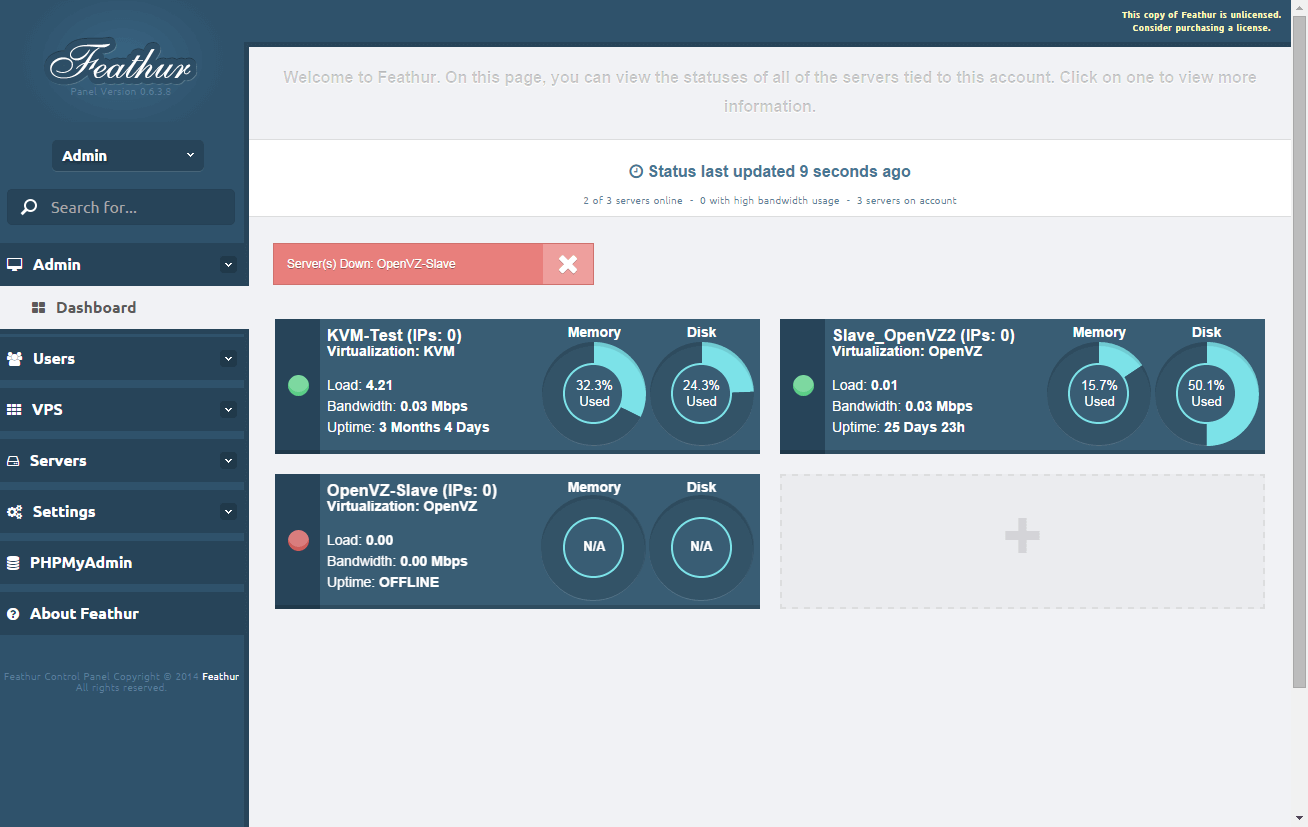The height and width of the screenshot is (827, 1308).
Task: Open Settings via the gear icon
Action: point(14,511)
